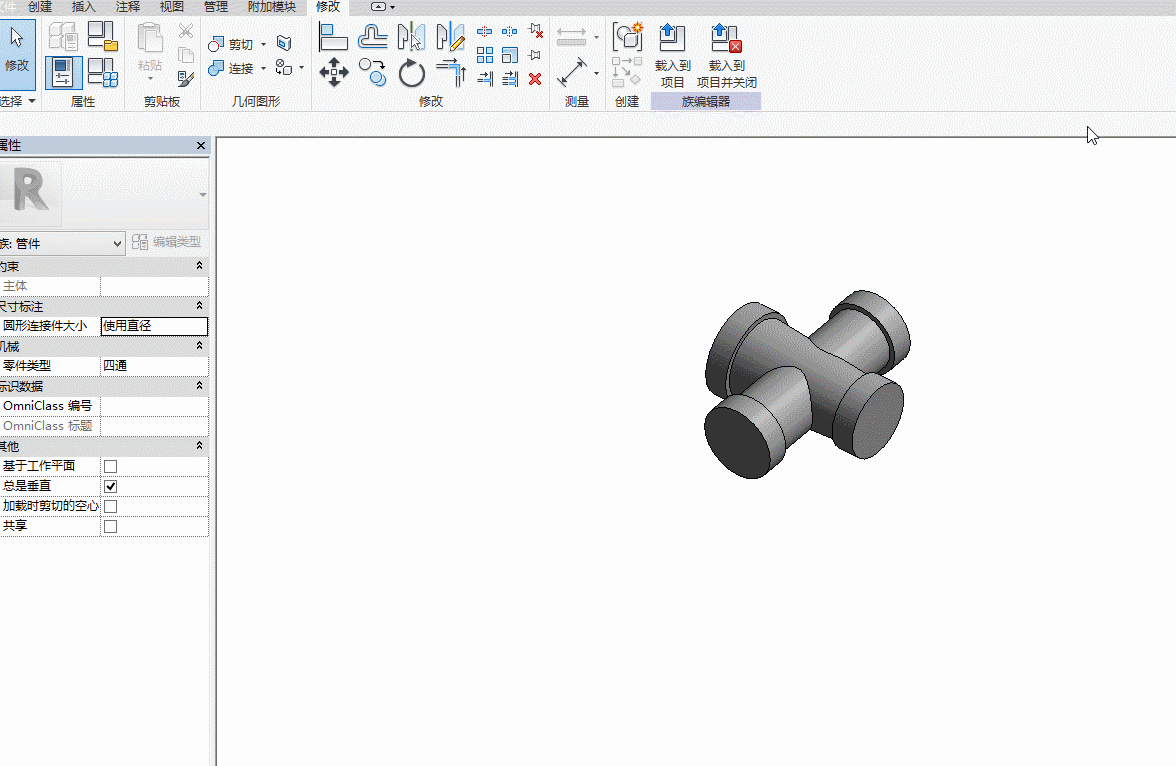Click the OmniClass 编号 value field
The image size is (1176, 766).
154,406
